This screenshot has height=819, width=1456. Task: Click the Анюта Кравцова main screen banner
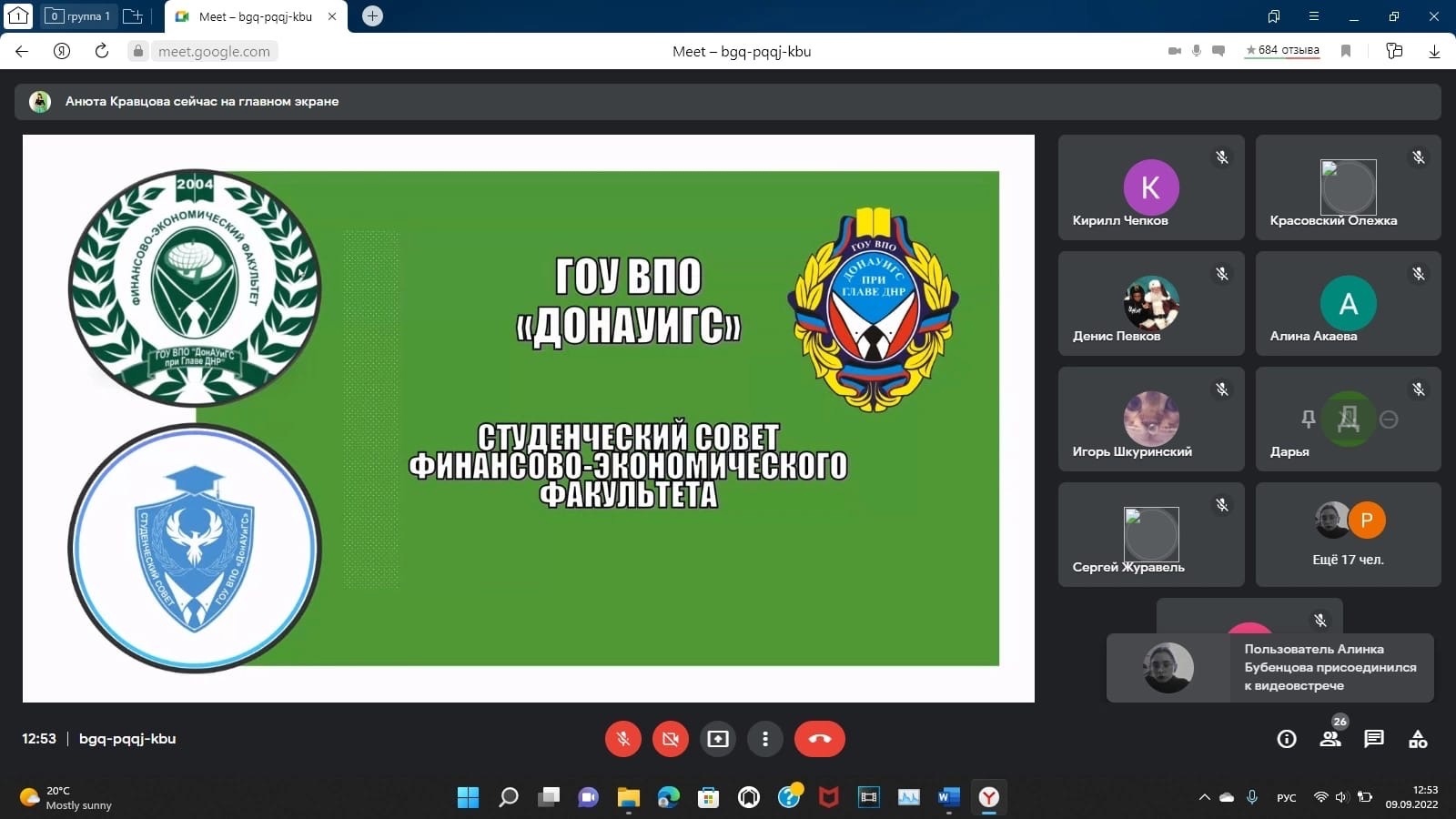pyautogui.click(x=728, y=102)
